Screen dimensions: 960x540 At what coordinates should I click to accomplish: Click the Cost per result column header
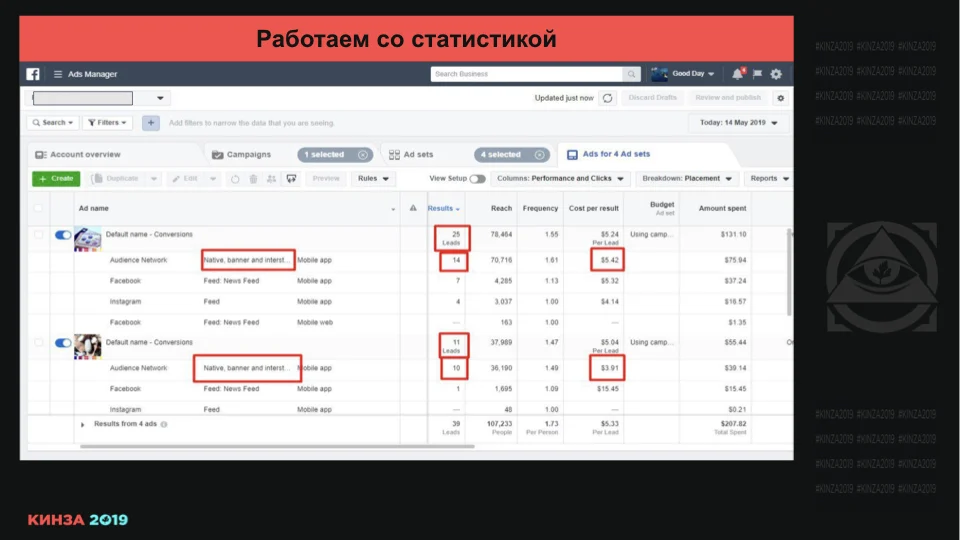pos(593,208)
